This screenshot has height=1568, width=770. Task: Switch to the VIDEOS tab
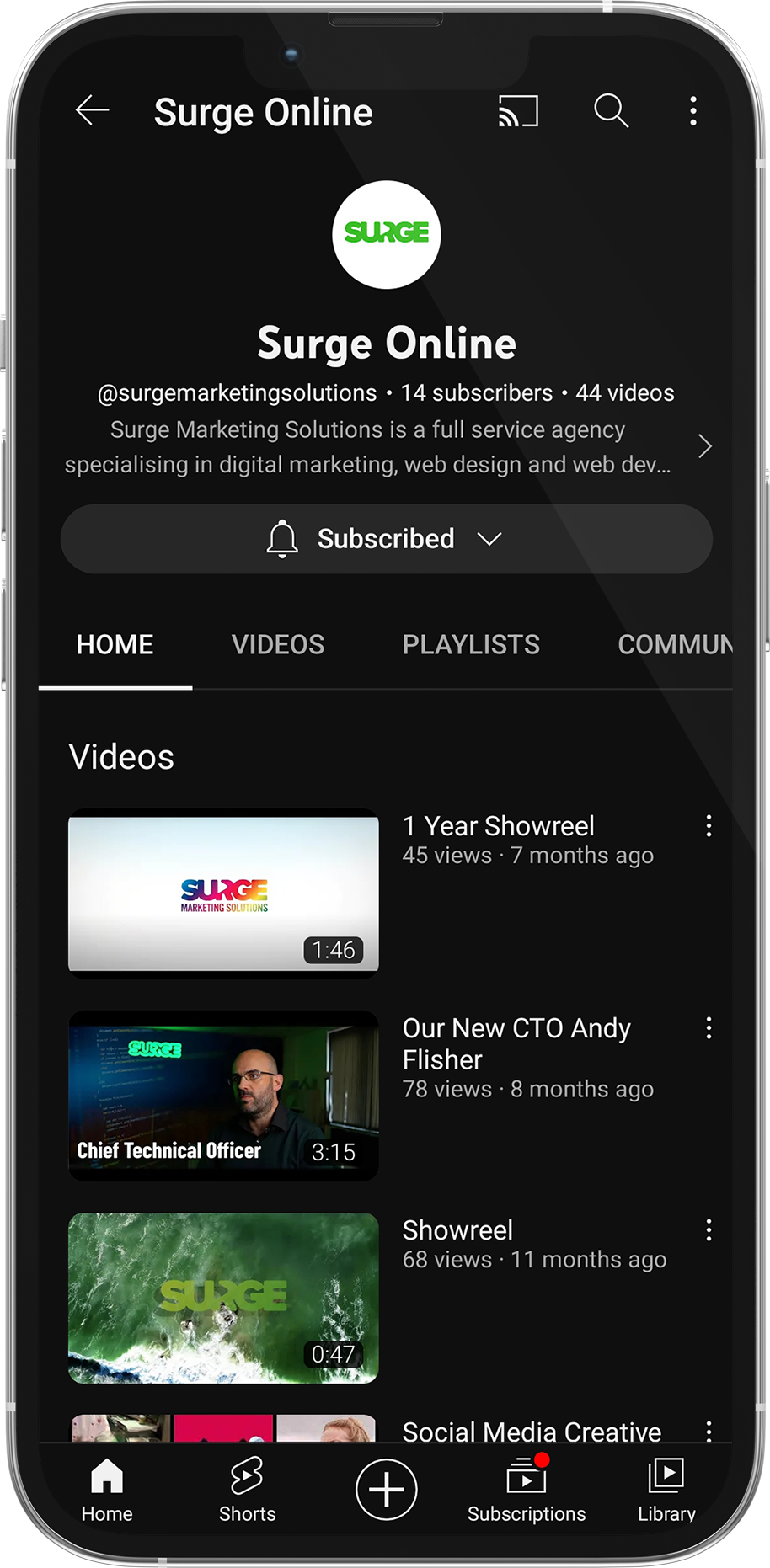[278, 645]
